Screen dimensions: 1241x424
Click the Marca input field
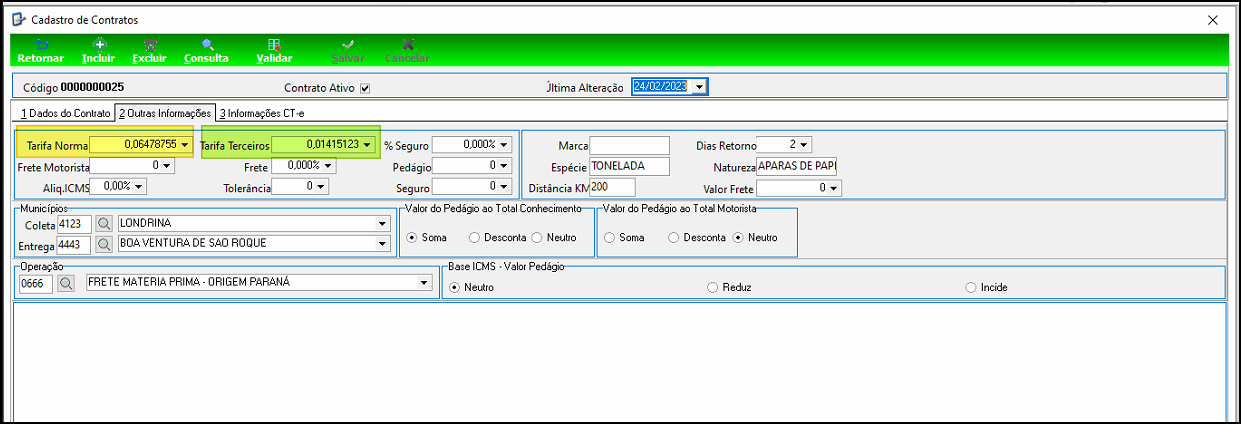coord(629,146)
